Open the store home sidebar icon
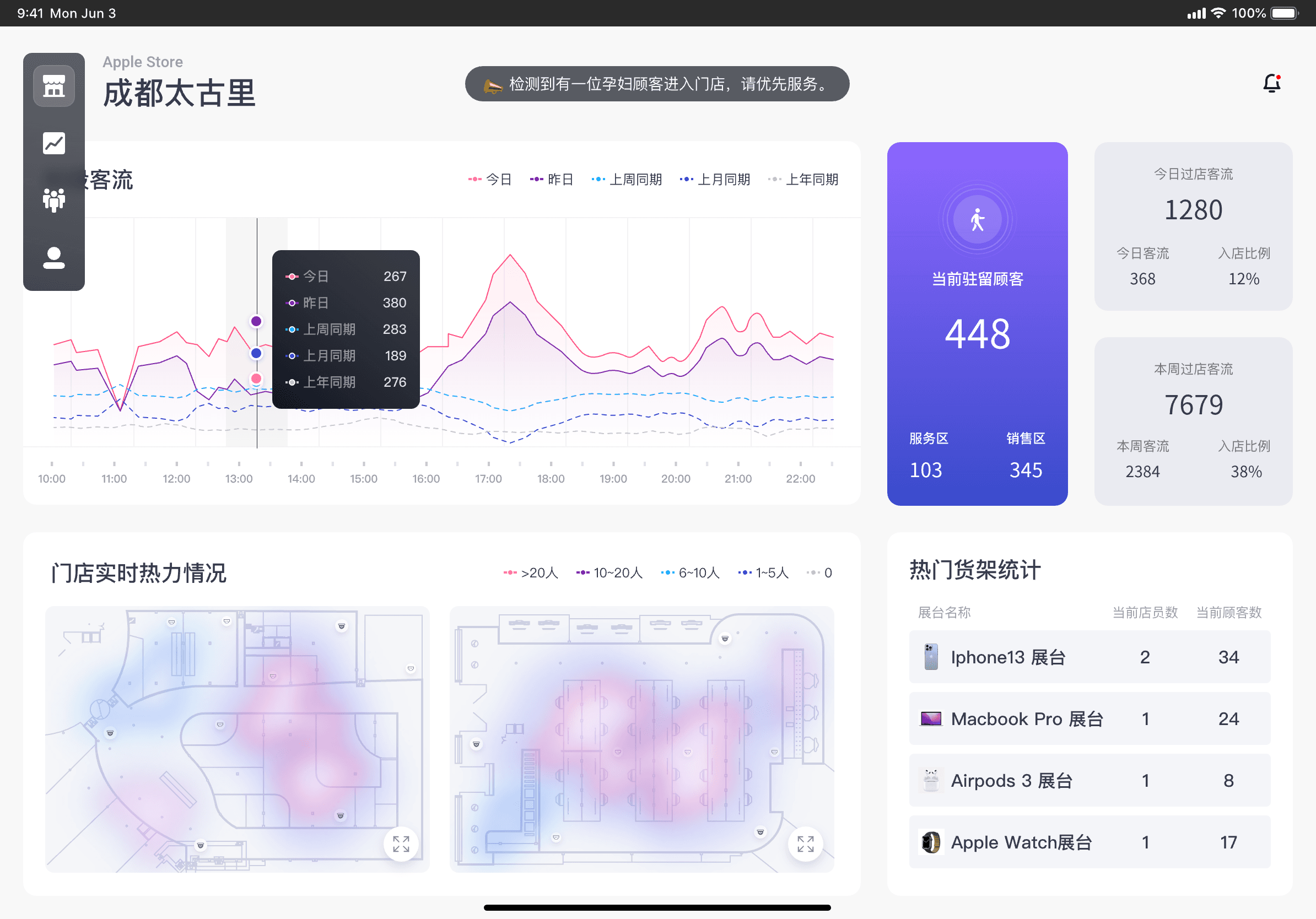Image resolution: width=1316 pixels, height=919 pixels. tap(54, 87)
